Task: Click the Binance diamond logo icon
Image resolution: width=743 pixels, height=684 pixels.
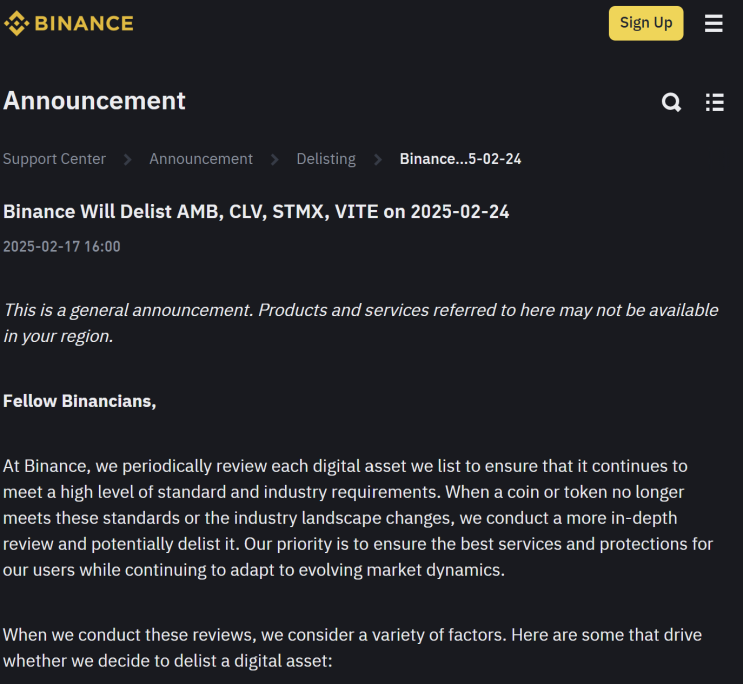Action: [x=16, y=23]
